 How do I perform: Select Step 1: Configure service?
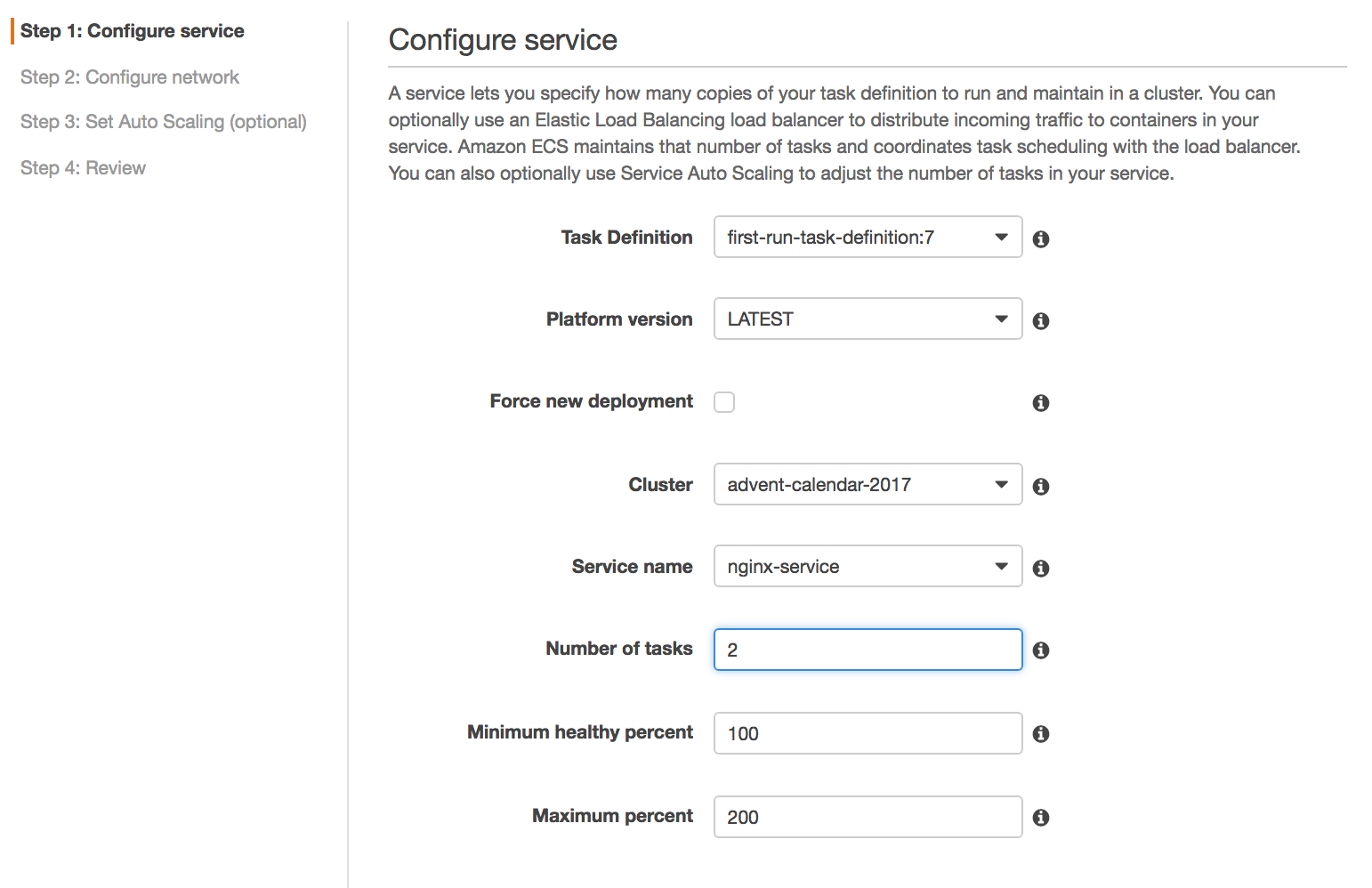(133, 31)
